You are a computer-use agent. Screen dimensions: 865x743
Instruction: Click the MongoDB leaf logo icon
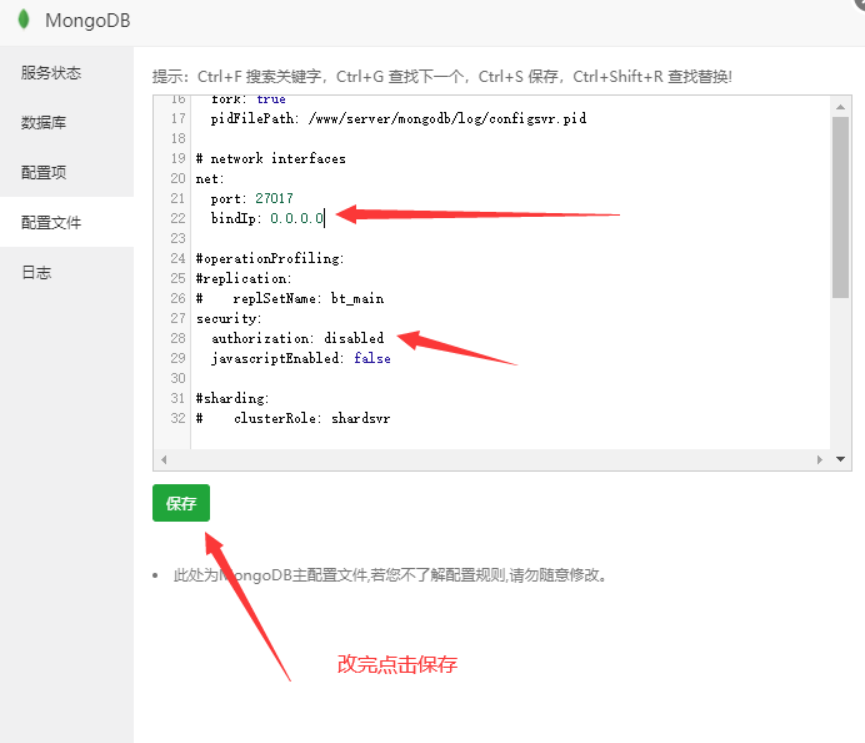click(24, 19)
